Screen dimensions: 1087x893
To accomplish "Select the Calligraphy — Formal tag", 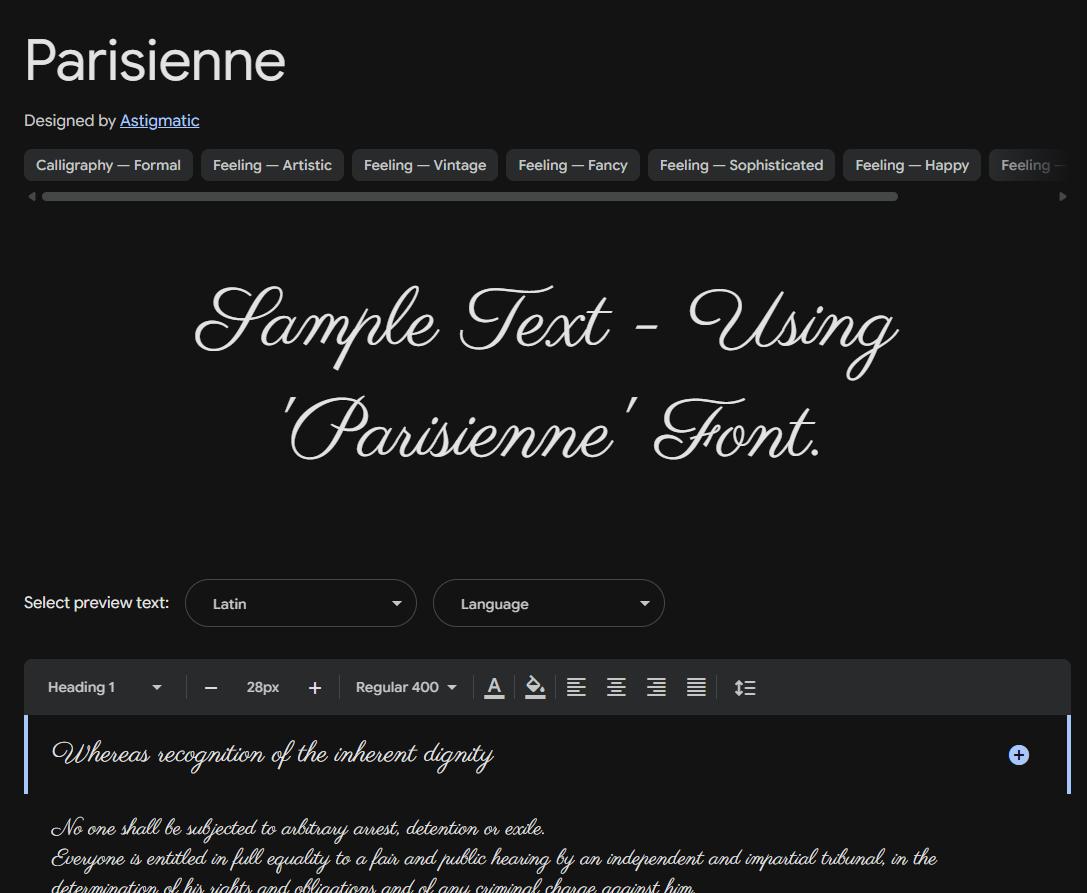I will pyautogui.click(x=108, y=165).
